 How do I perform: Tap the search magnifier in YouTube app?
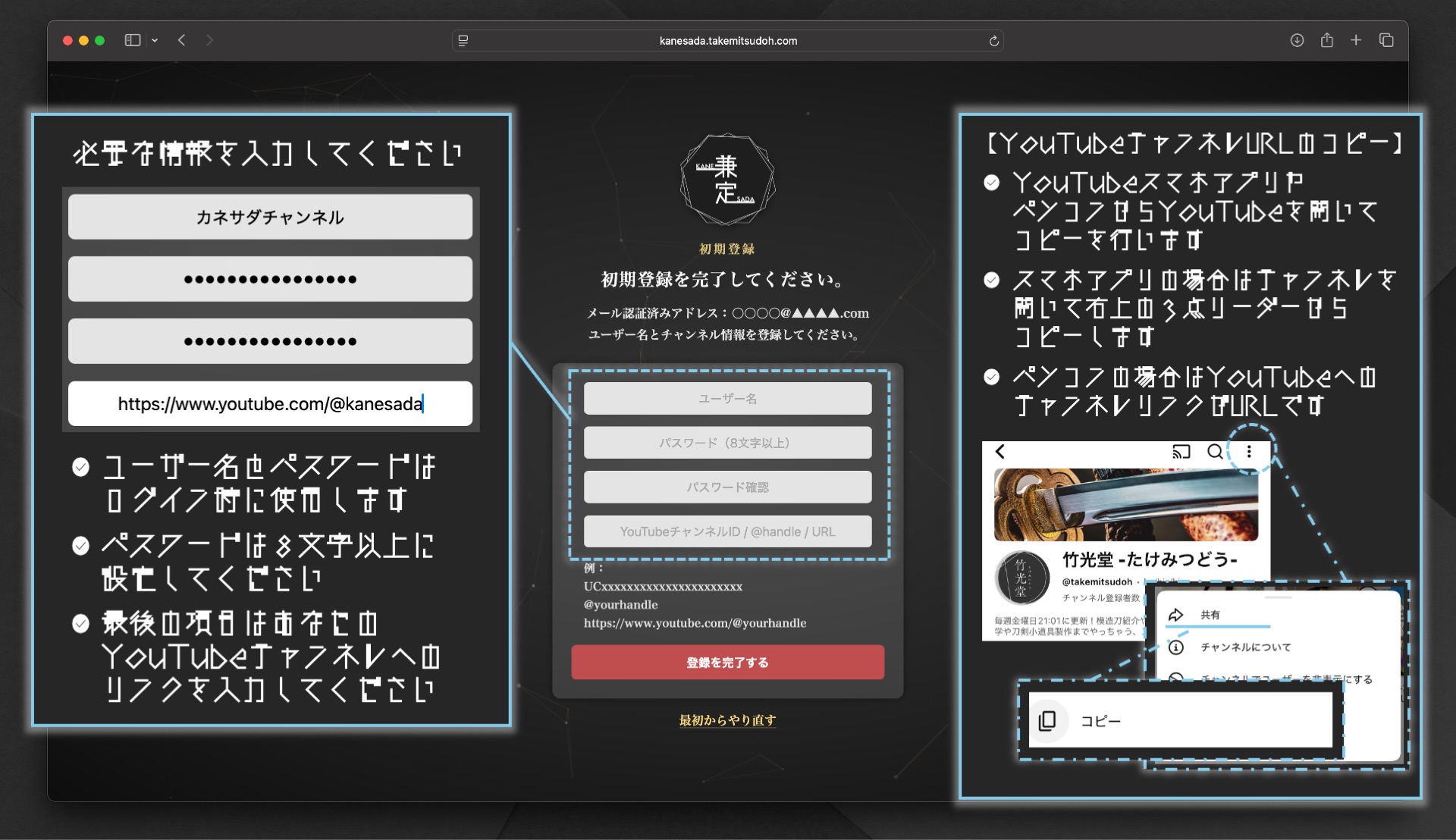point(1215,452)
